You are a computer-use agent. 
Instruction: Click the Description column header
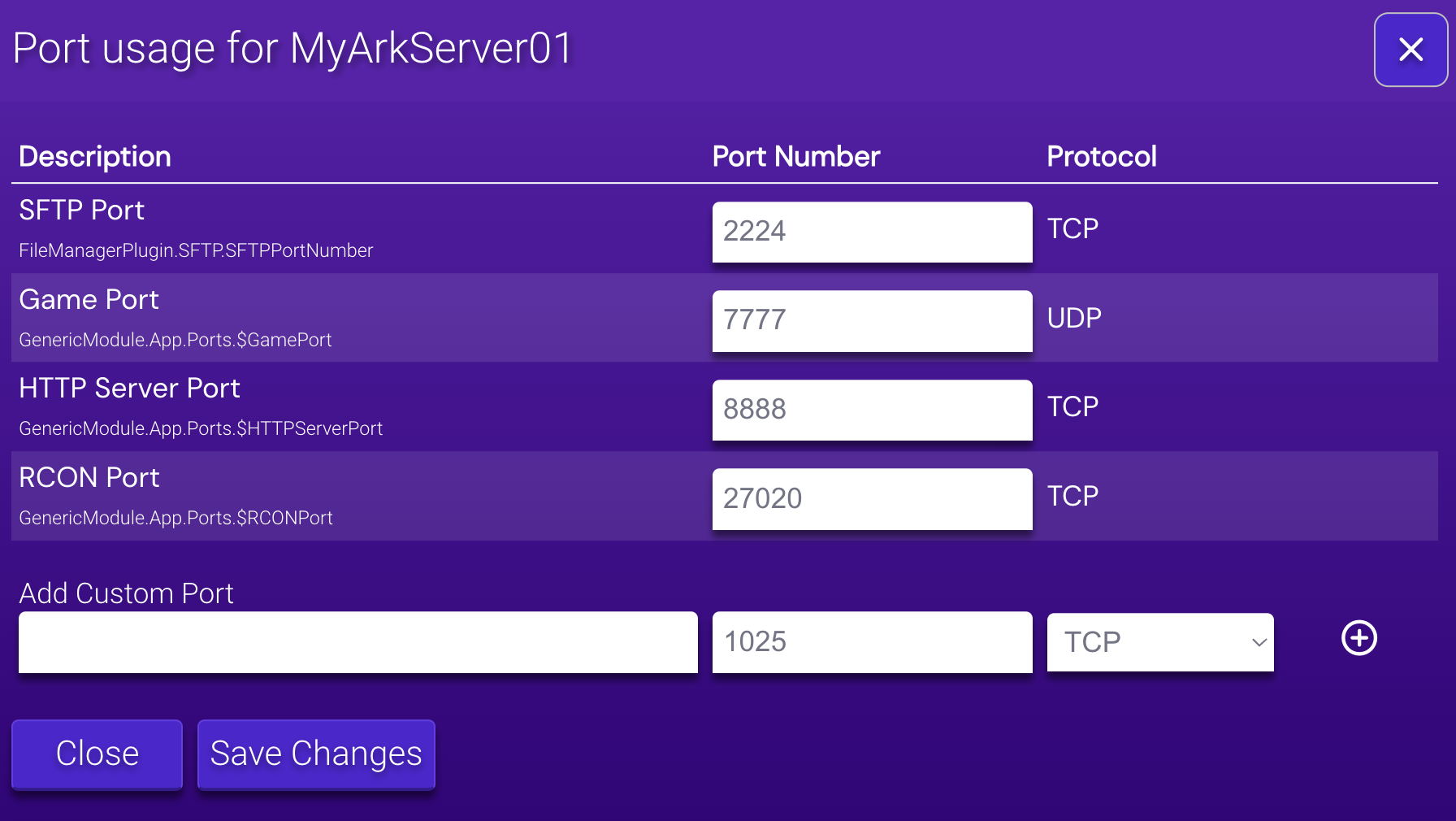94,156
